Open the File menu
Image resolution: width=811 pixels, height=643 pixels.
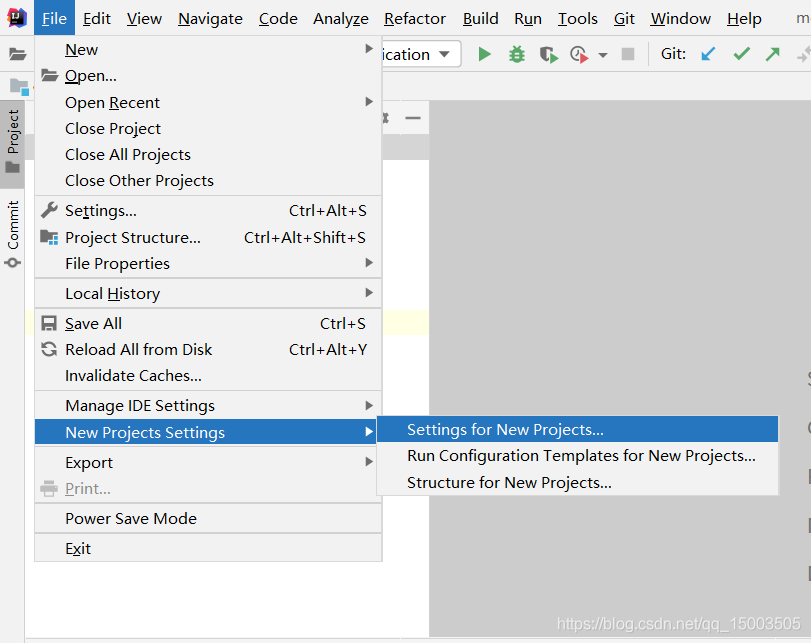[x=54, y=19]
